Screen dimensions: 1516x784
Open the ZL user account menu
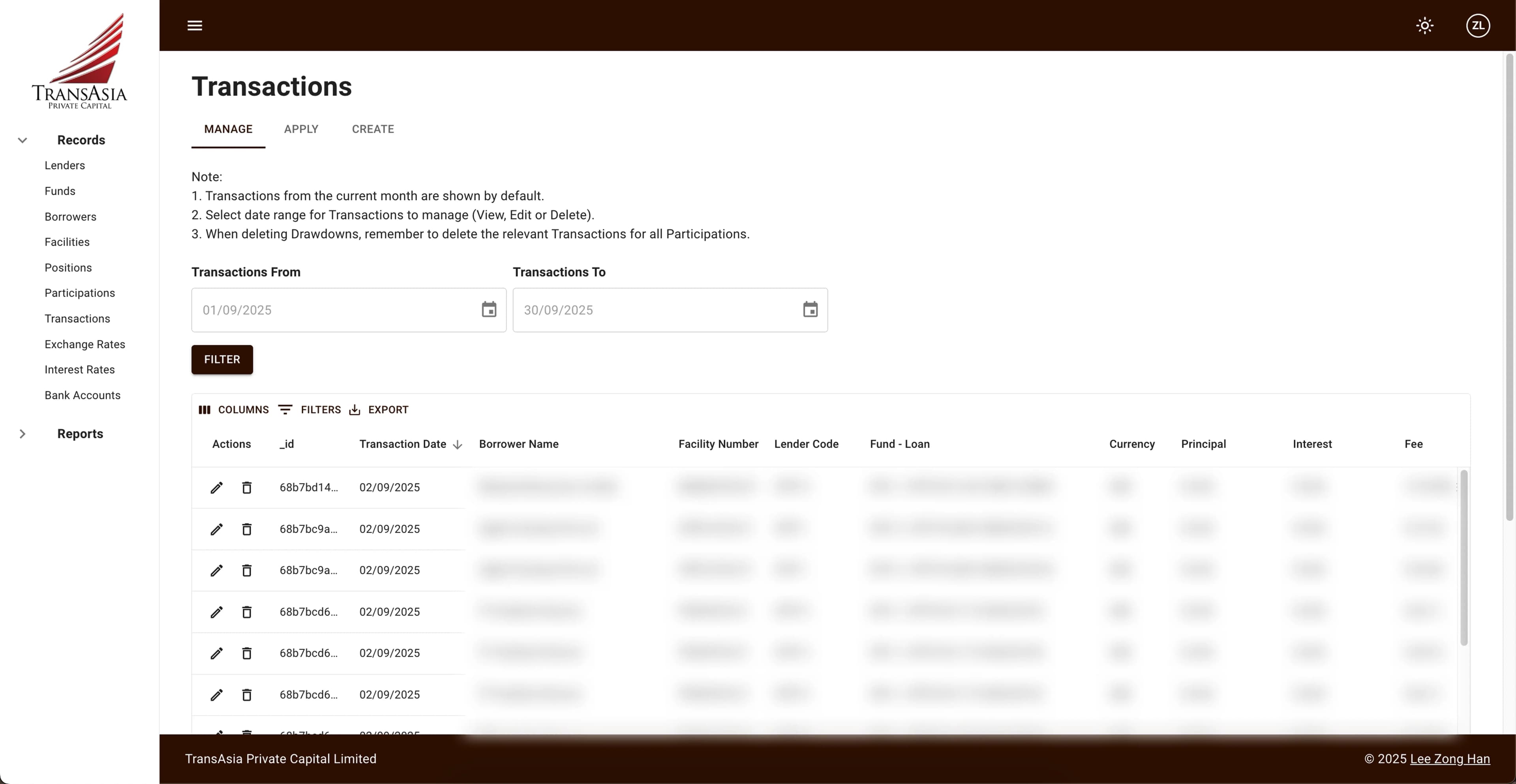point(1478,25)
